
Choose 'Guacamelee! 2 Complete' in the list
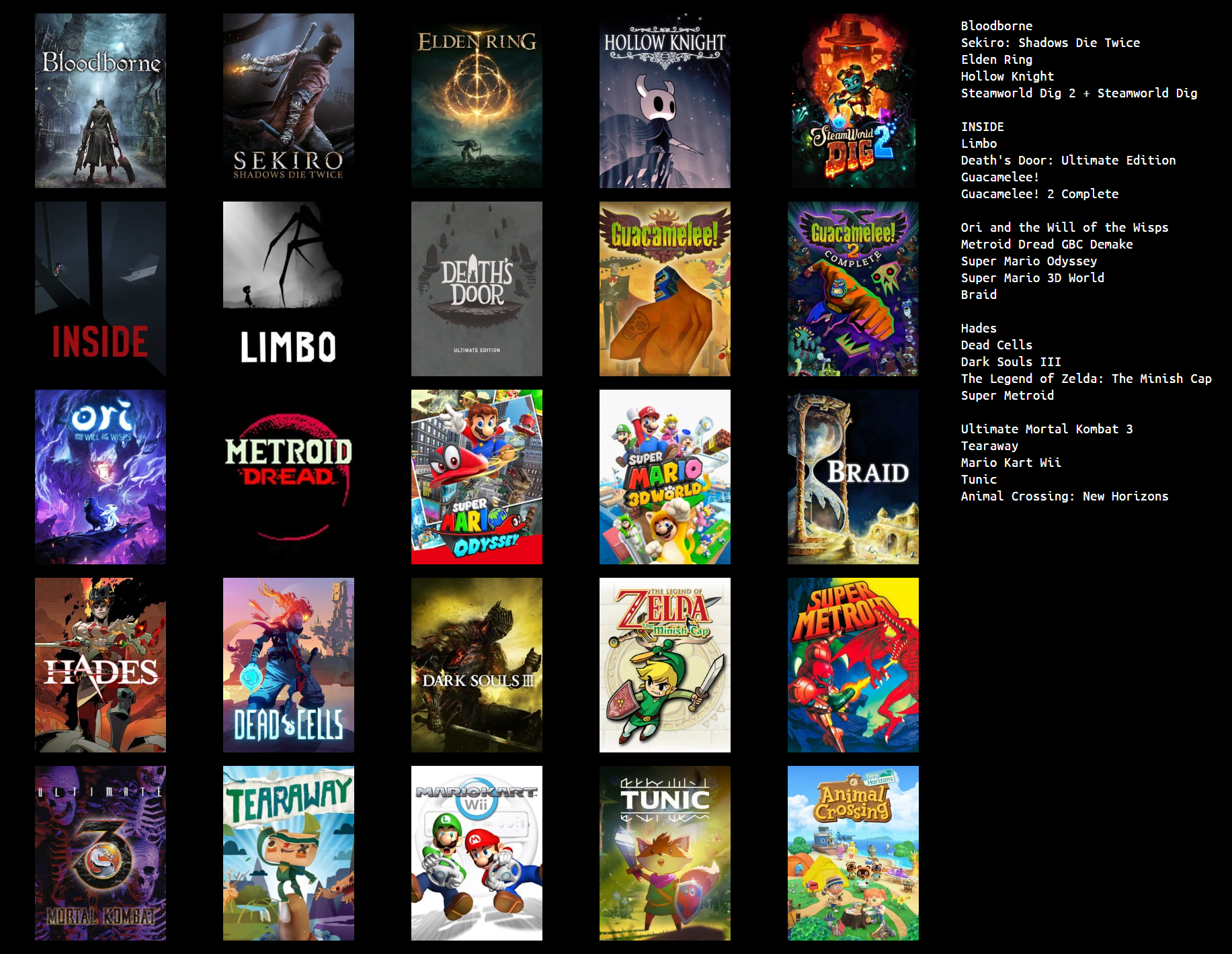(1039, 193)
